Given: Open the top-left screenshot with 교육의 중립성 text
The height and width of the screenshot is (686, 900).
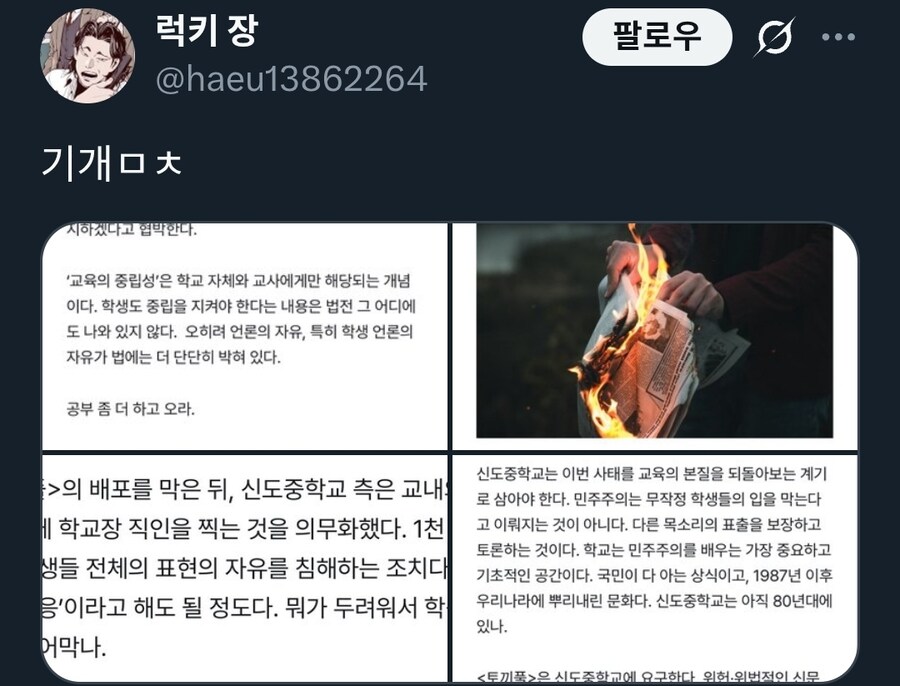Looking at the screenshot, I should [x=245, y=336].
